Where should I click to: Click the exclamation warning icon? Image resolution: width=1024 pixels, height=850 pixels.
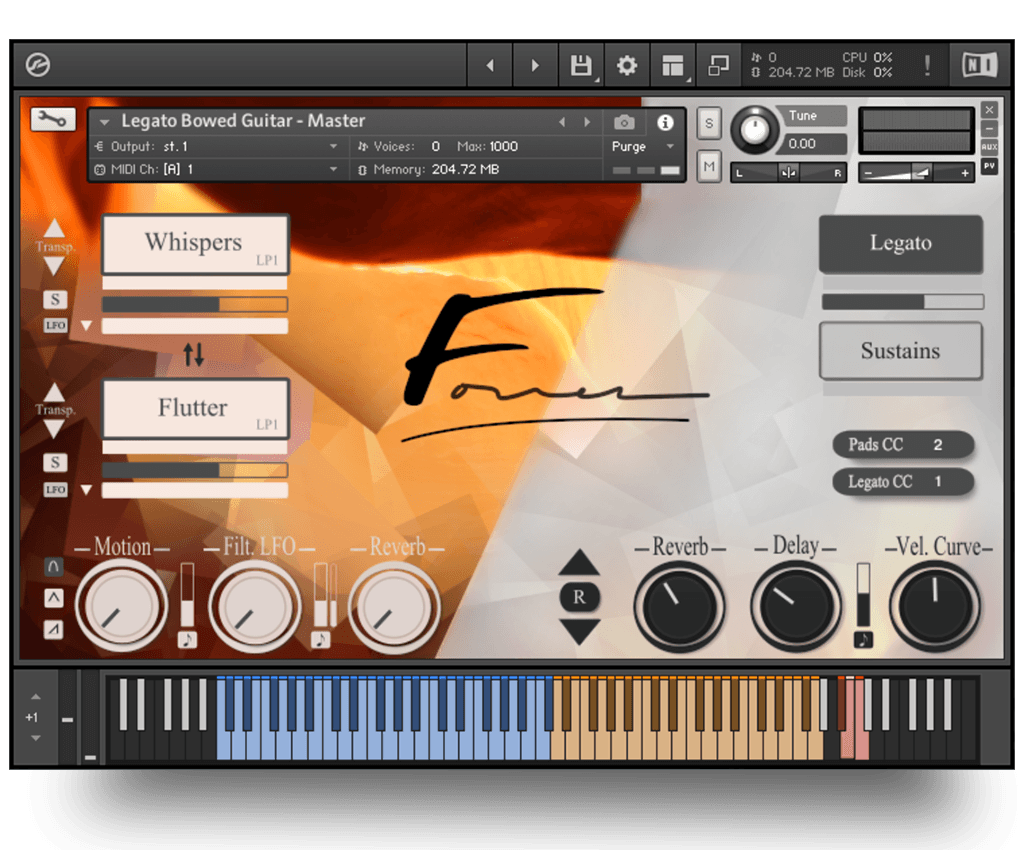tap(927, 66)
